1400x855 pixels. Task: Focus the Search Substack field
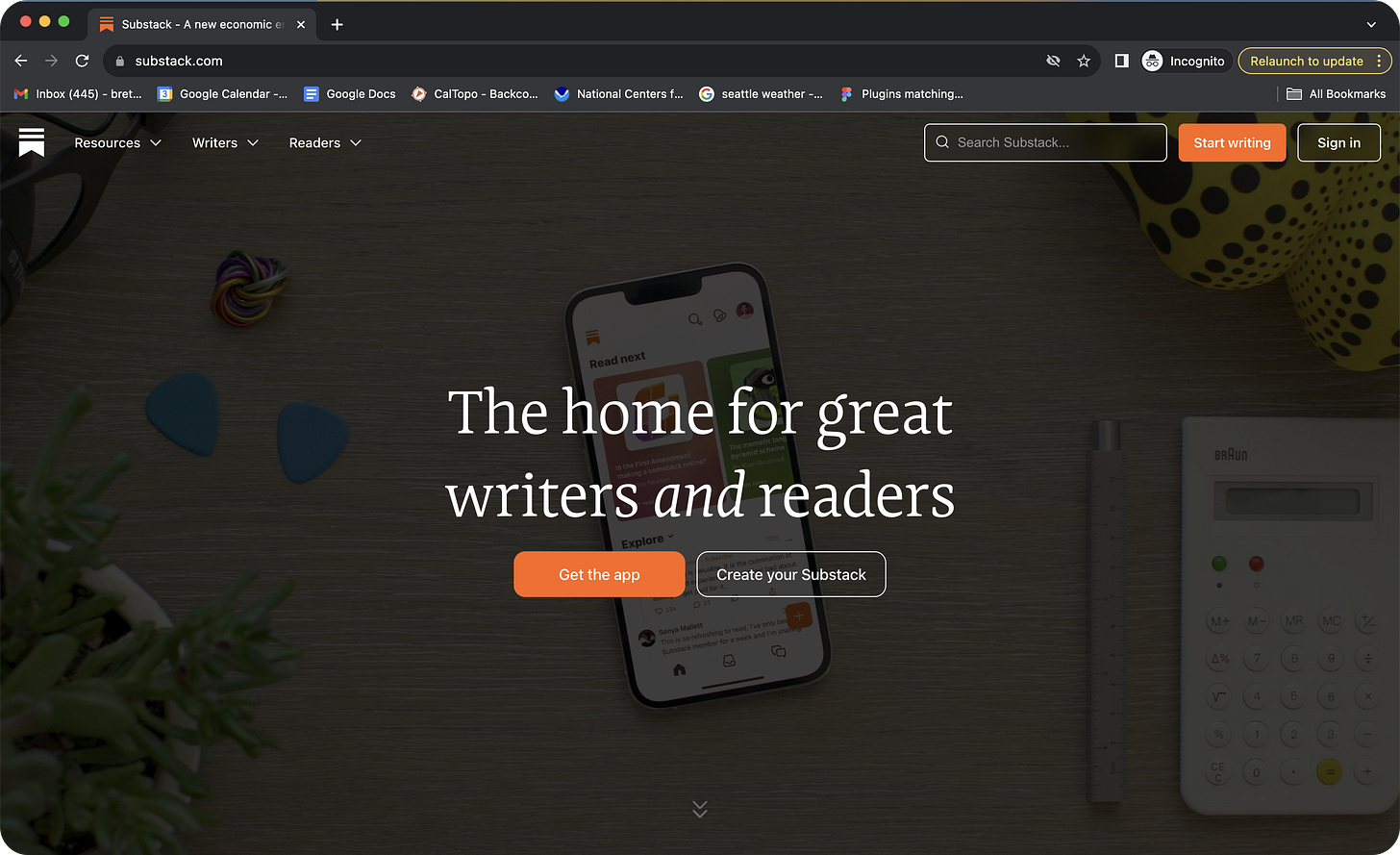point(1045,142)
